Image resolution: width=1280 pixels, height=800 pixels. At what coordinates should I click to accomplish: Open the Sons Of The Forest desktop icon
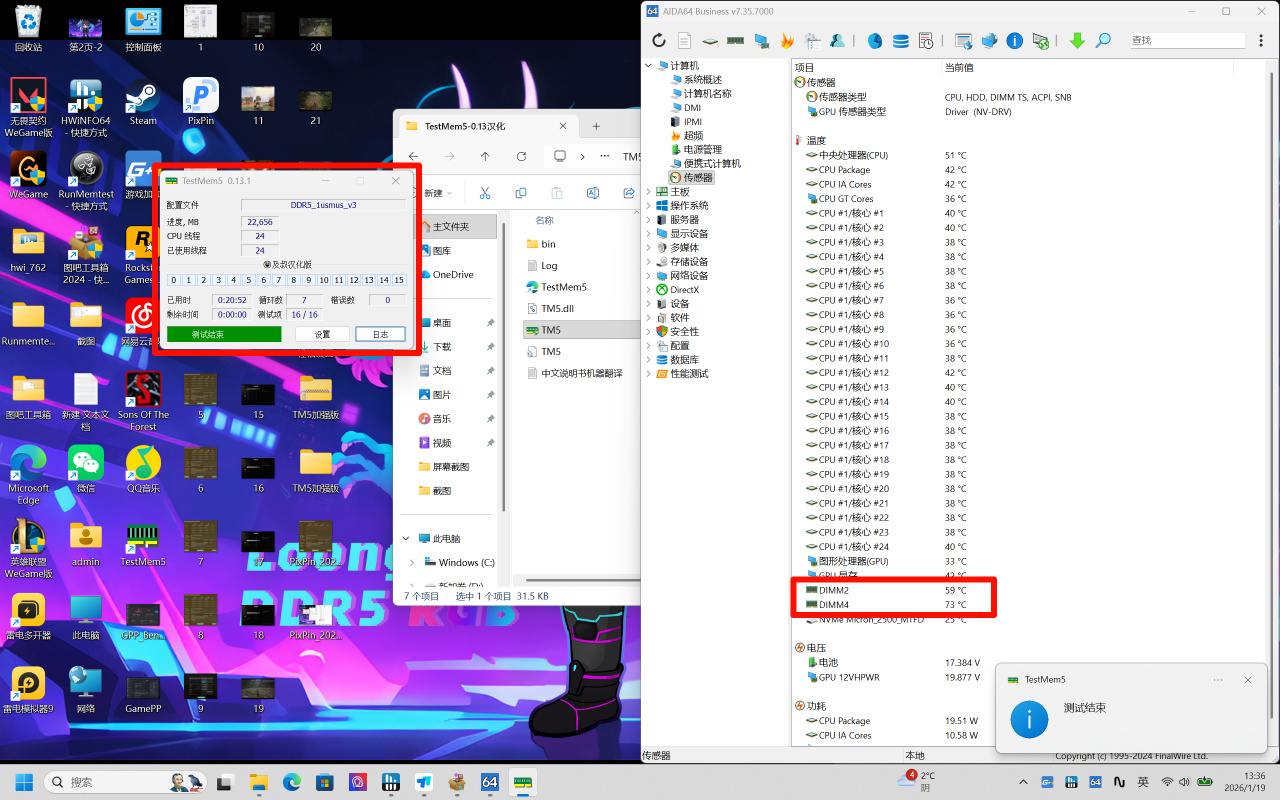pos(143,402)
